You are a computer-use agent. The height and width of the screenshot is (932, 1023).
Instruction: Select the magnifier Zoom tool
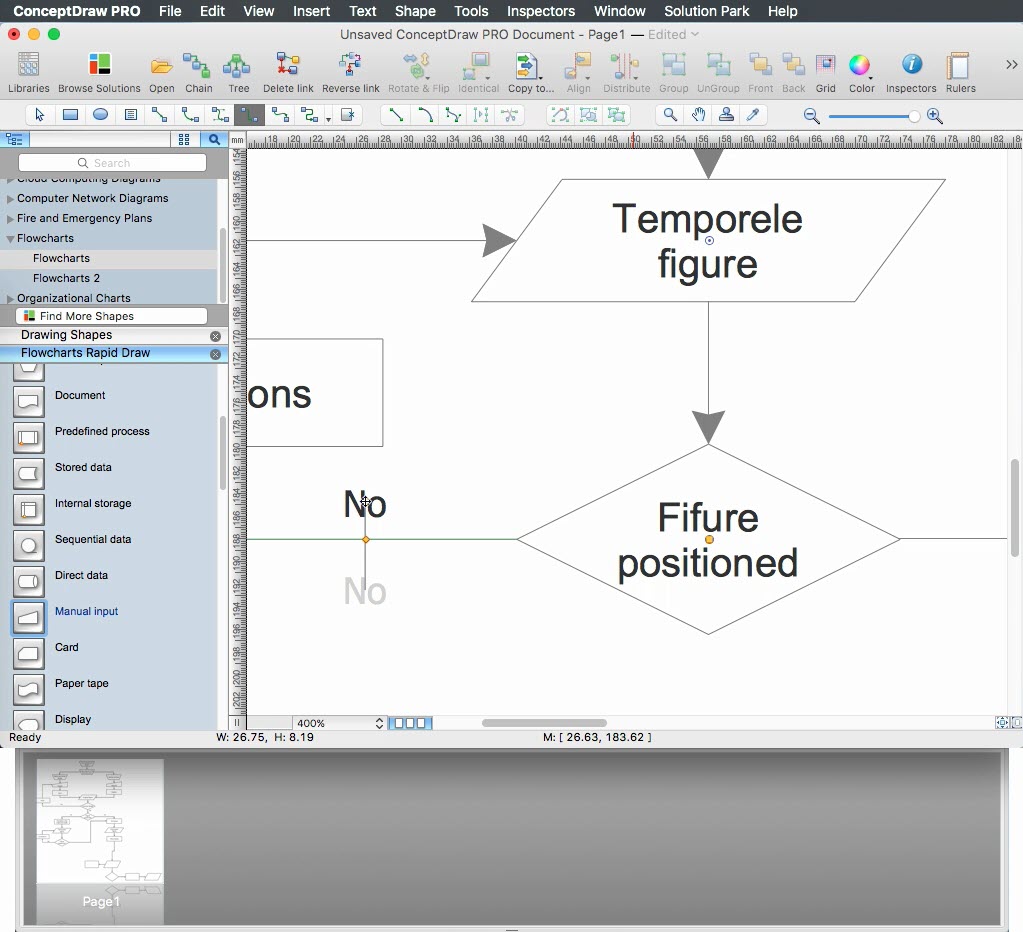pyautogui.click(x=669, y=115)
